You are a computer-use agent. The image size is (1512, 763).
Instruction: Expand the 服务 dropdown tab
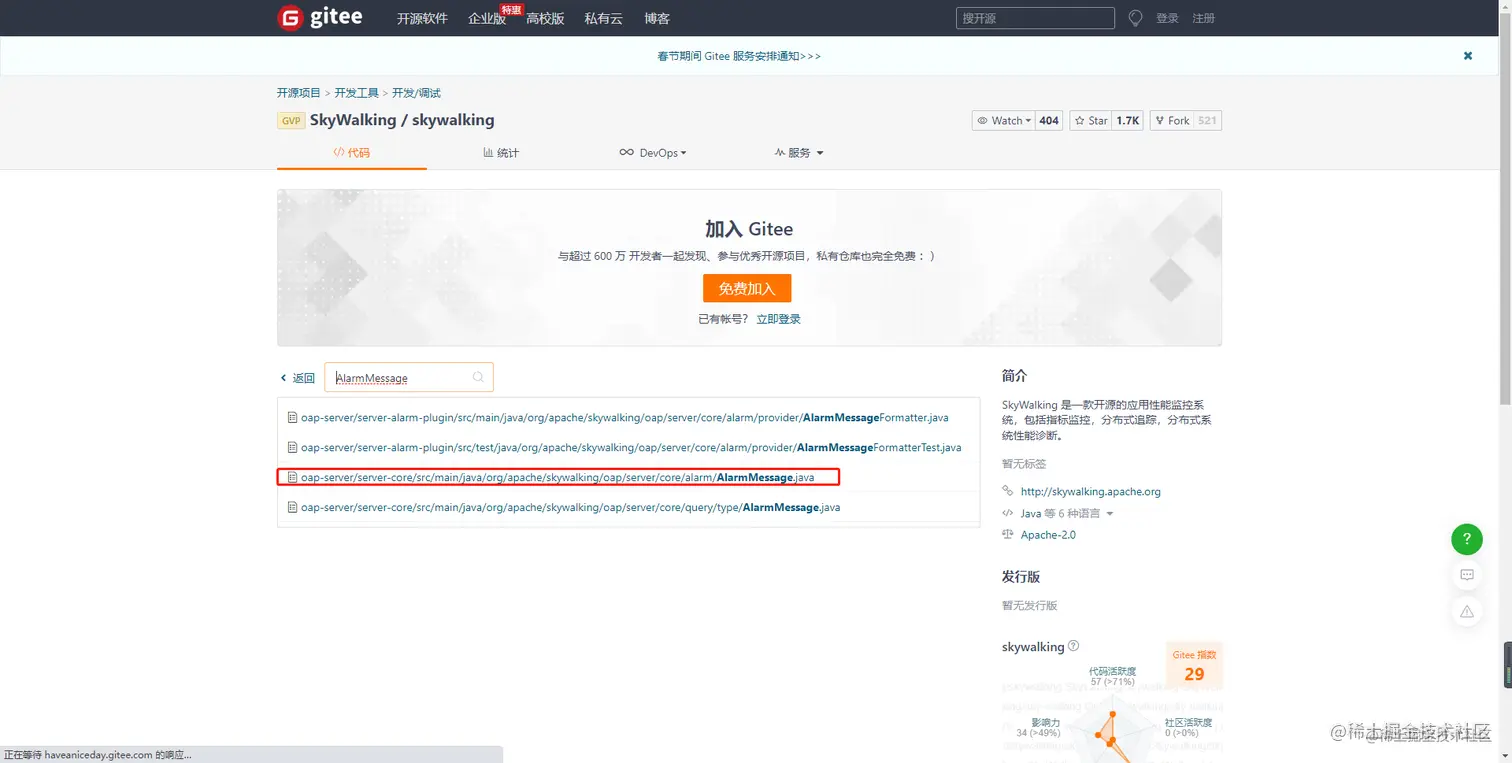point(799,153)
